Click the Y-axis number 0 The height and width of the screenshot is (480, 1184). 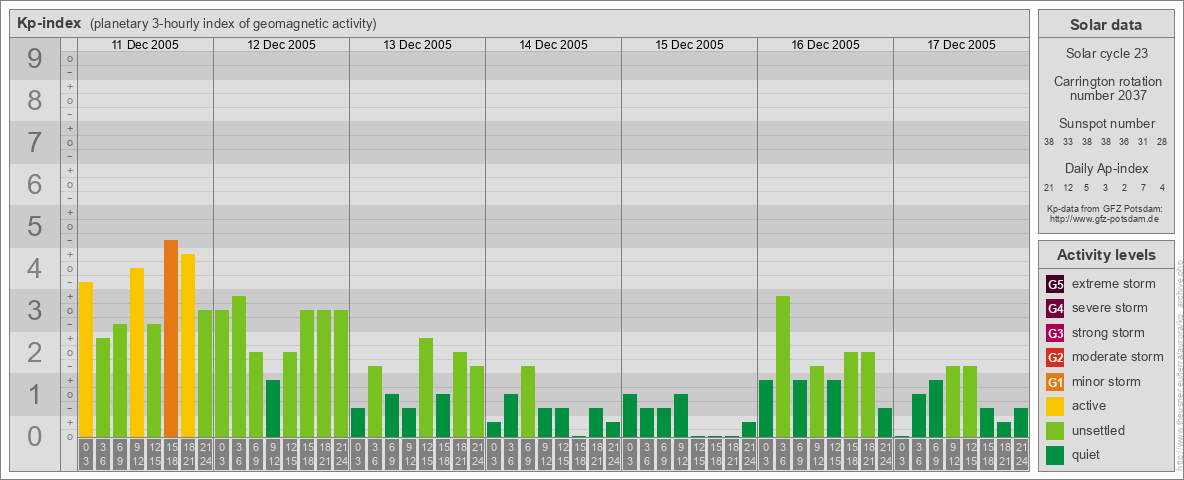(34, 436)
